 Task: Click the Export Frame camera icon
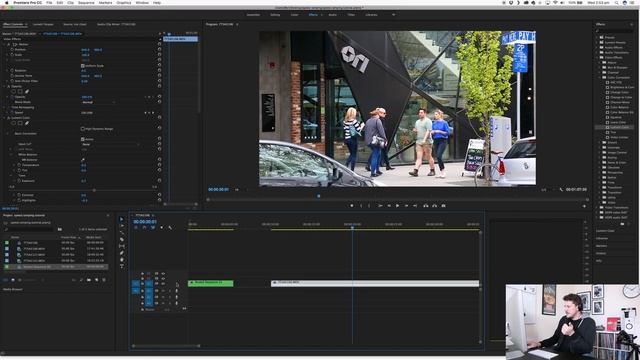click(x=443, y=206)
